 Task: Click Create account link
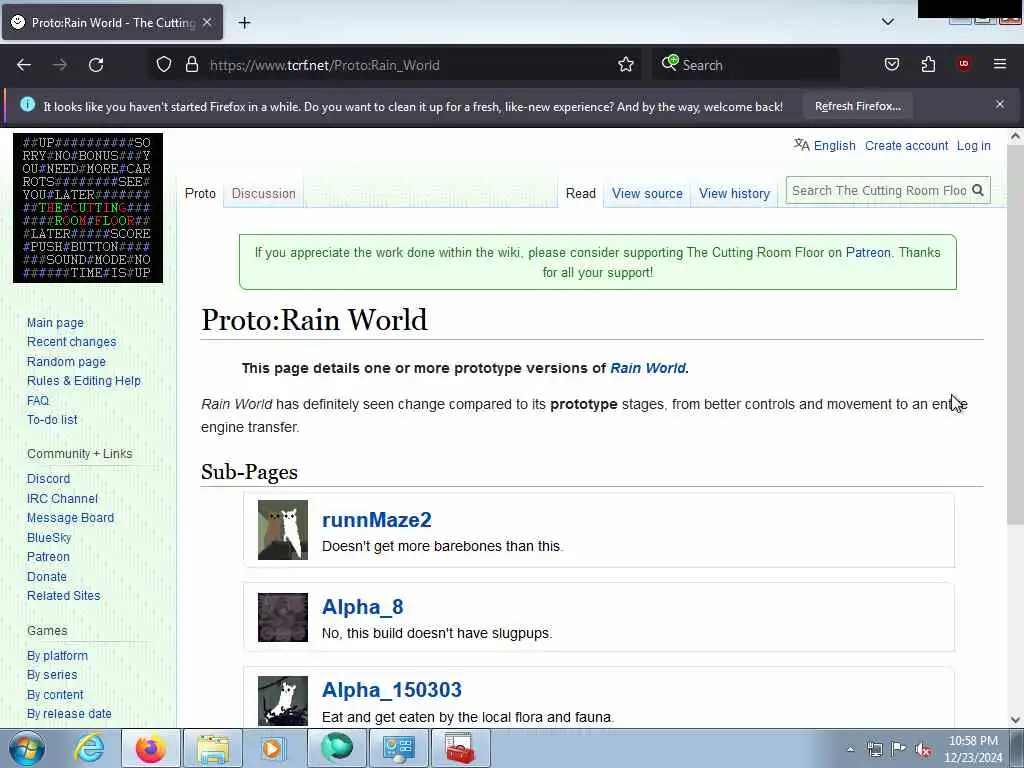(x=906, y=146)
